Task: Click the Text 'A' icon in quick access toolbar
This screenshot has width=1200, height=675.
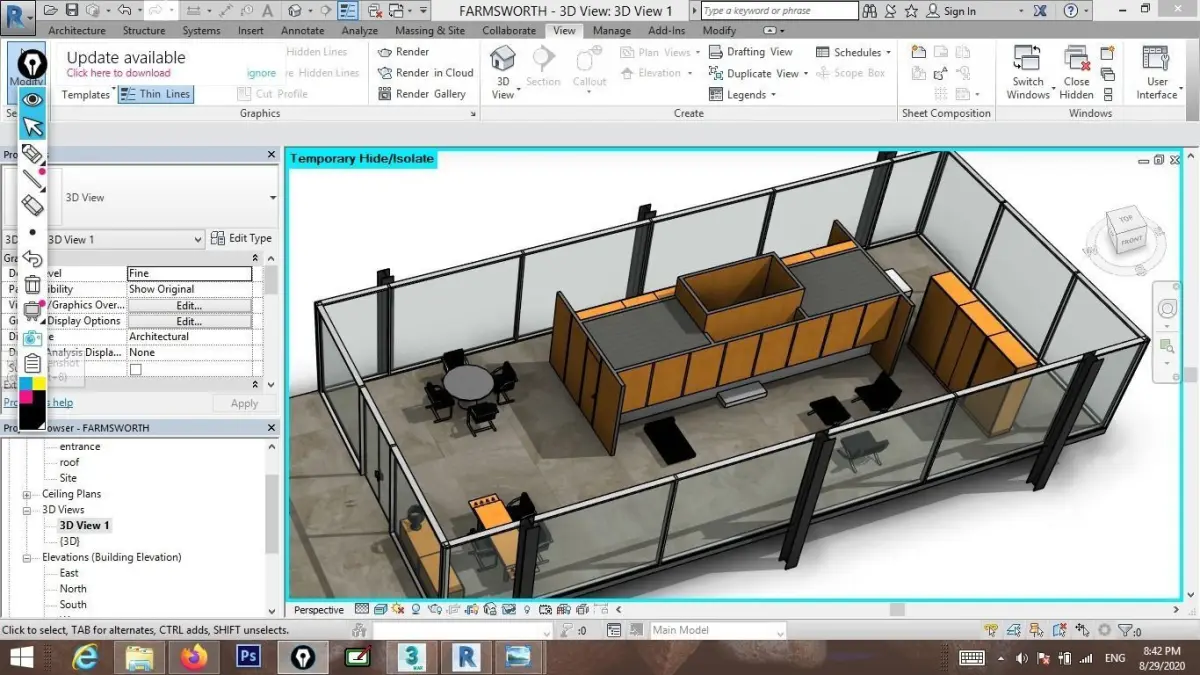Action: 266,10
